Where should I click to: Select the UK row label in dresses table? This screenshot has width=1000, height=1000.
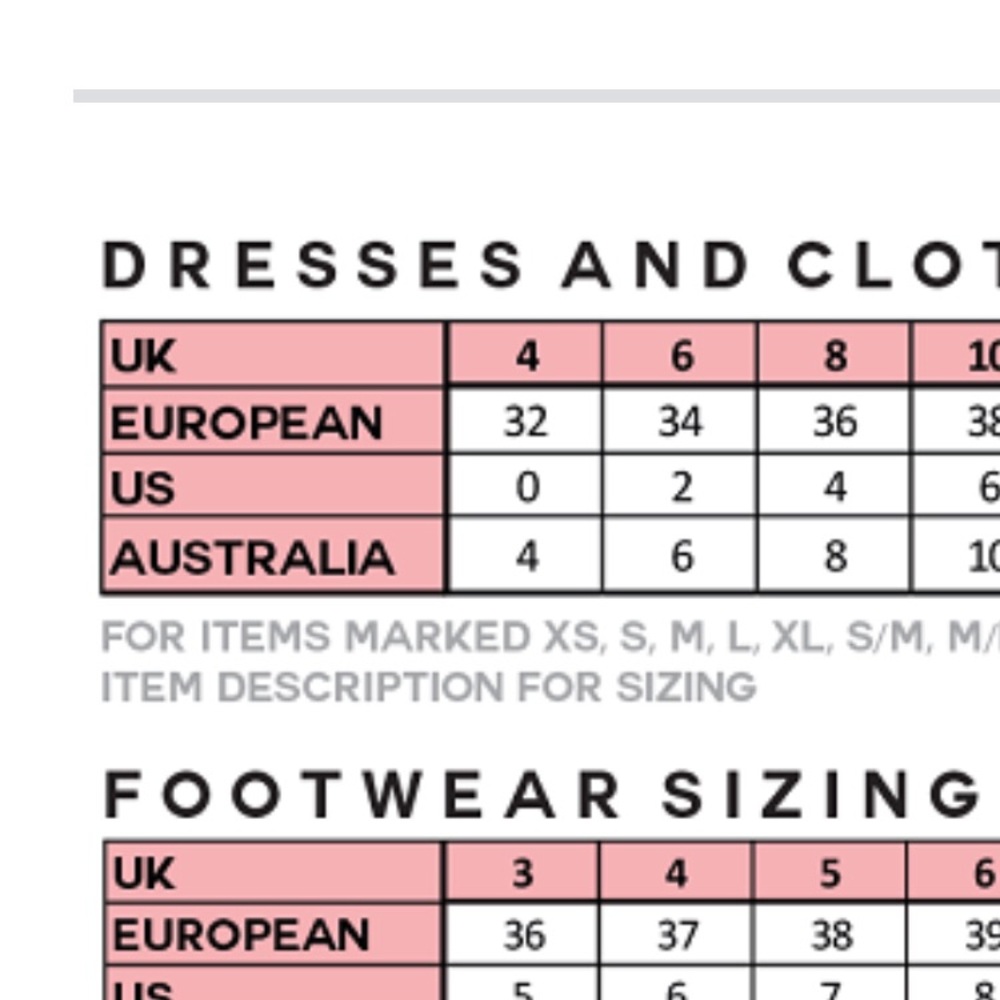click(273, 354)
